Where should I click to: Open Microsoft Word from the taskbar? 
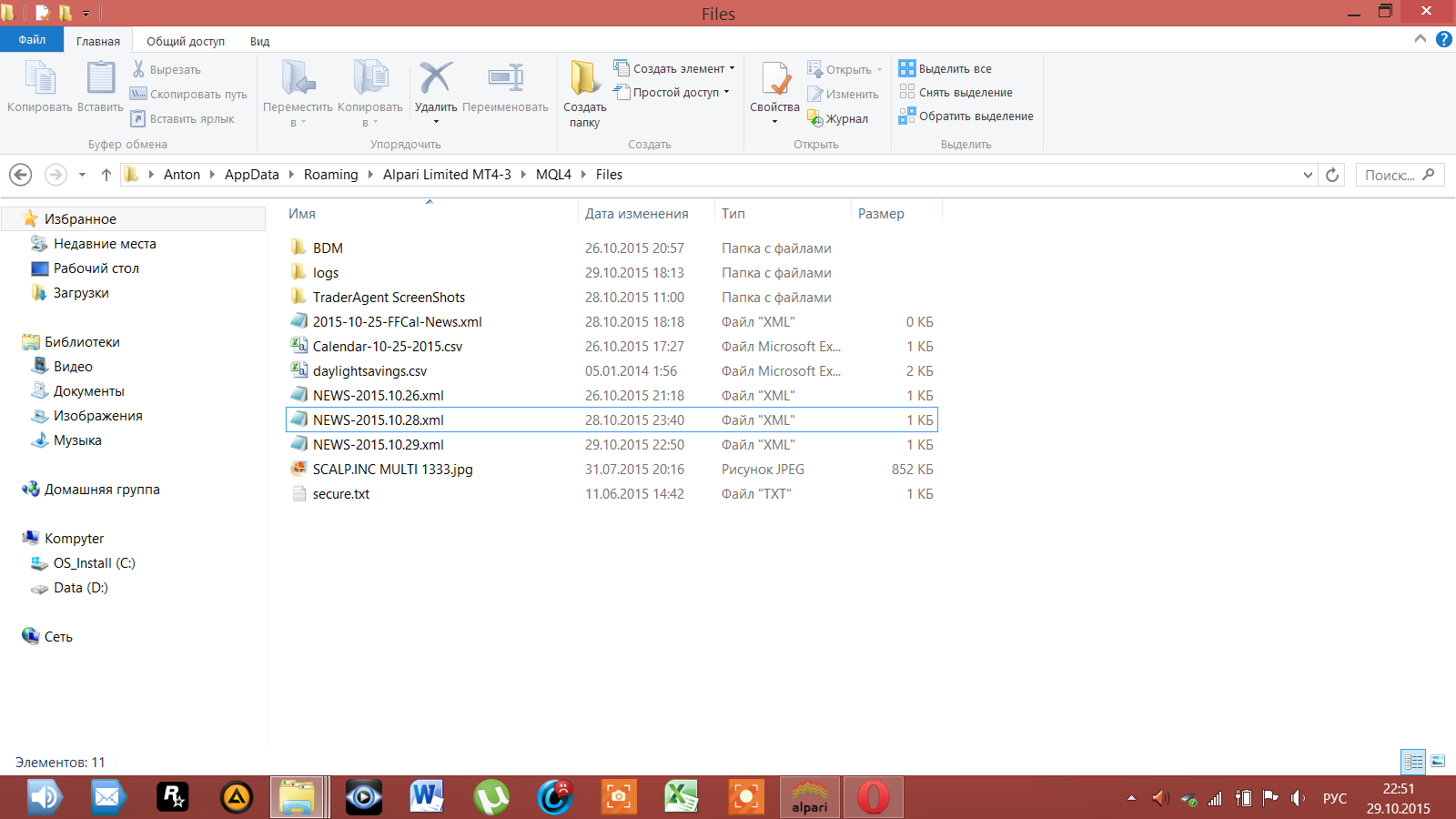(426, 797)
